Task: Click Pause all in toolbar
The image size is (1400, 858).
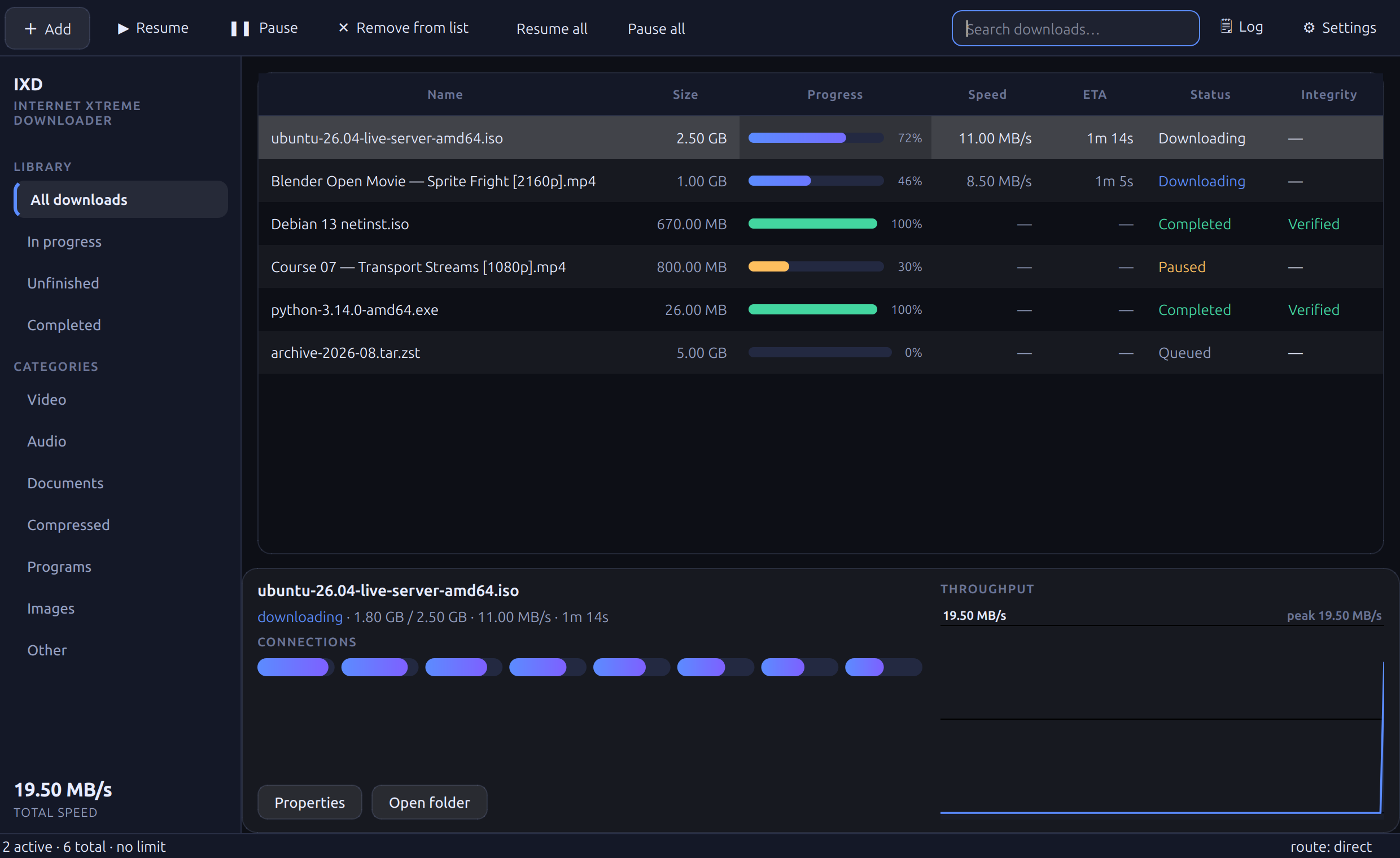Action: tap(655, 28)
